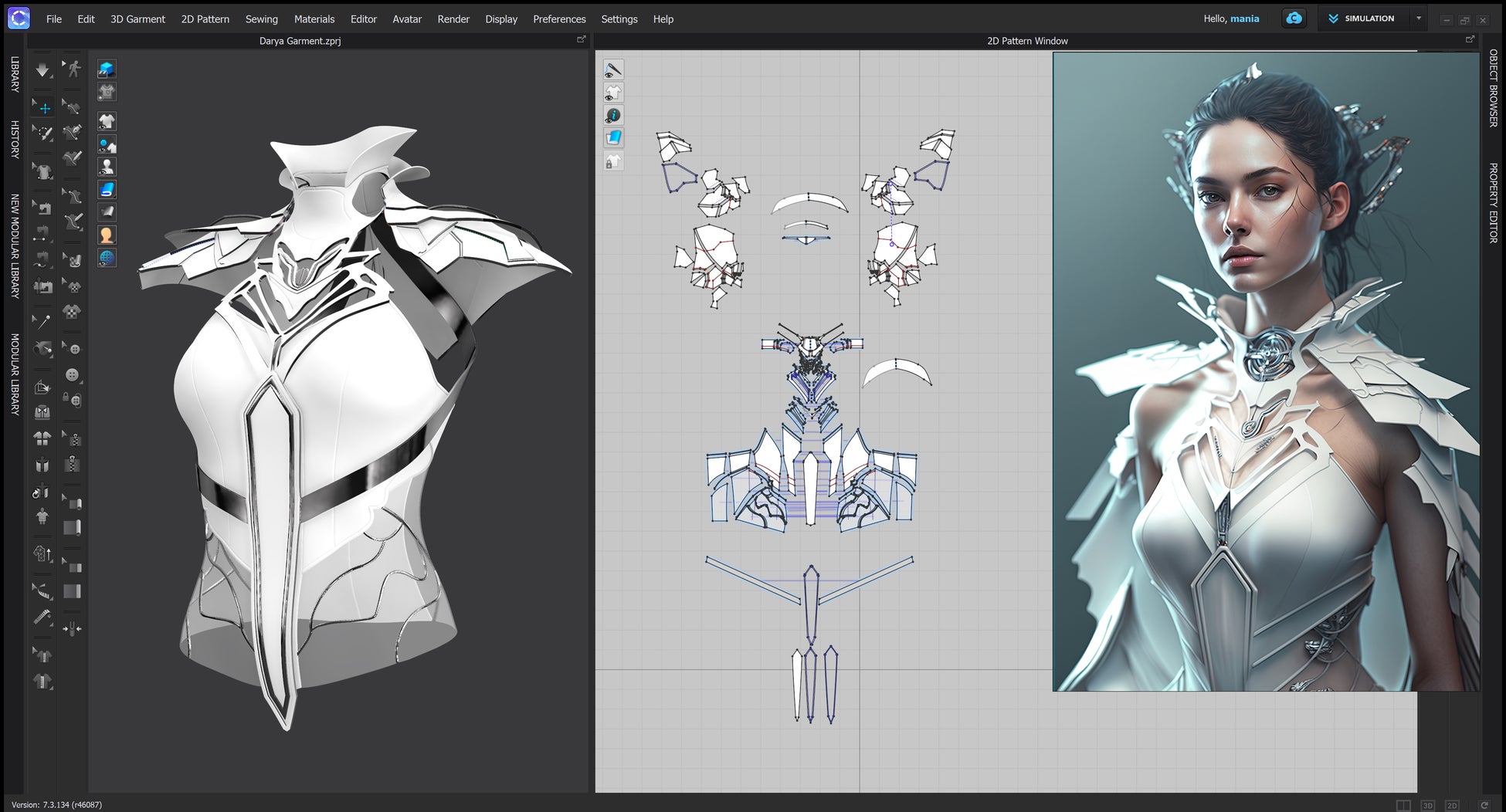Click the CLO cloud connect icon
The image size is (1506, 812).
1294,19
